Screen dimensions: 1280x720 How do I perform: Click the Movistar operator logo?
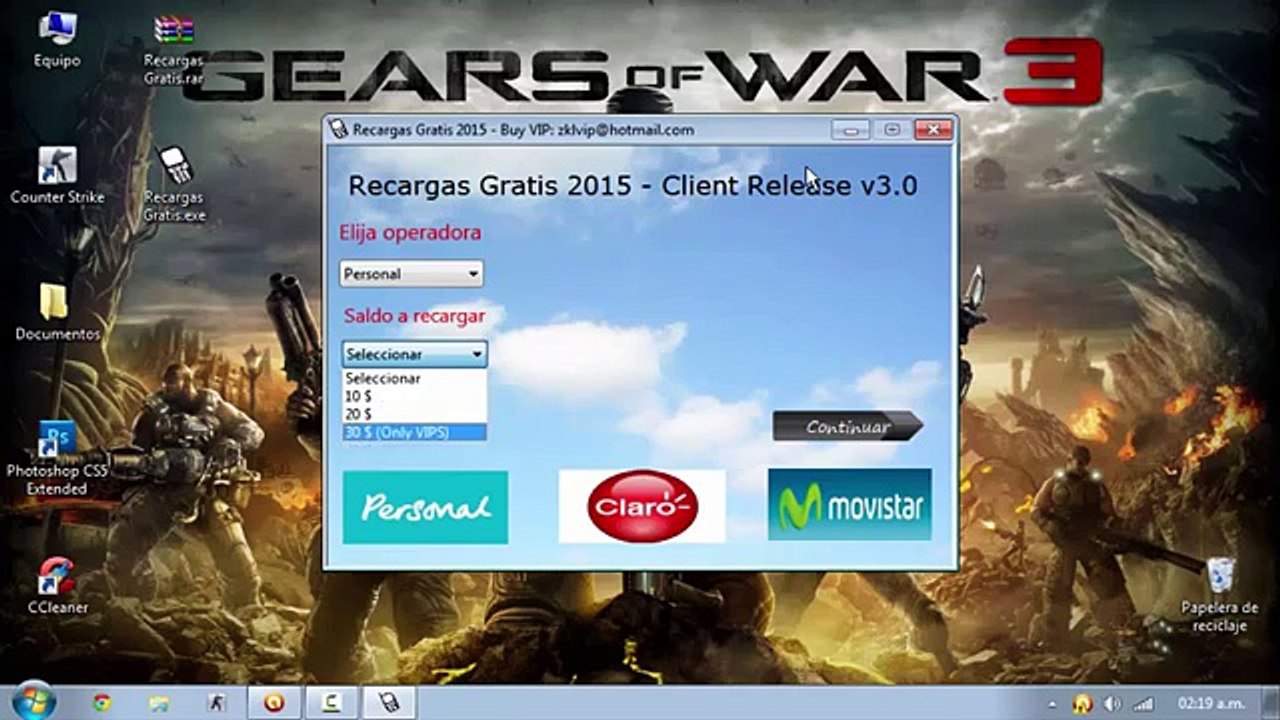[x=850, y=505]
